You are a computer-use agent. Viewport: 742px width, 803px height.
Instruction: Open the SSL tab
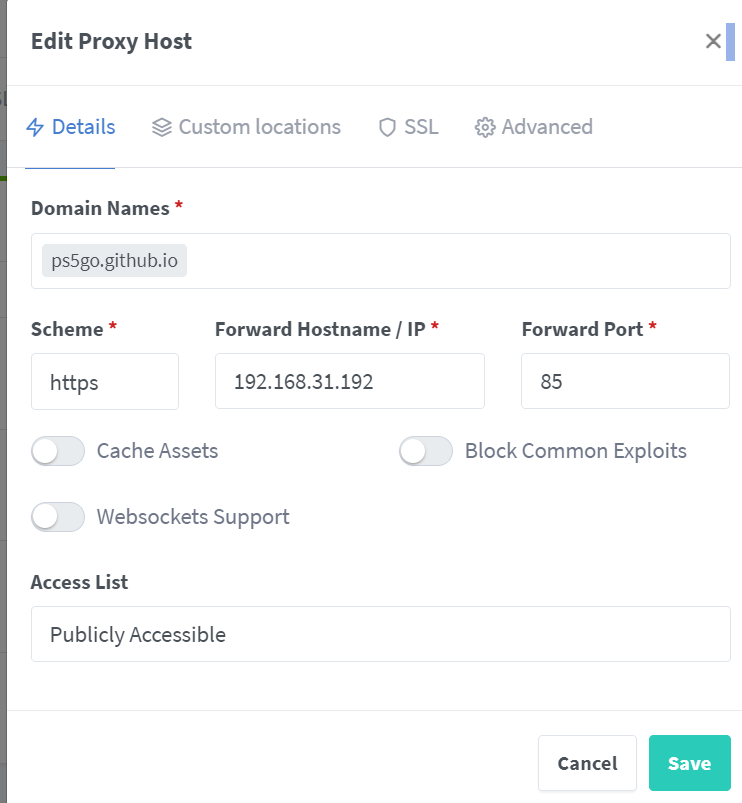[x=421, y=127]
